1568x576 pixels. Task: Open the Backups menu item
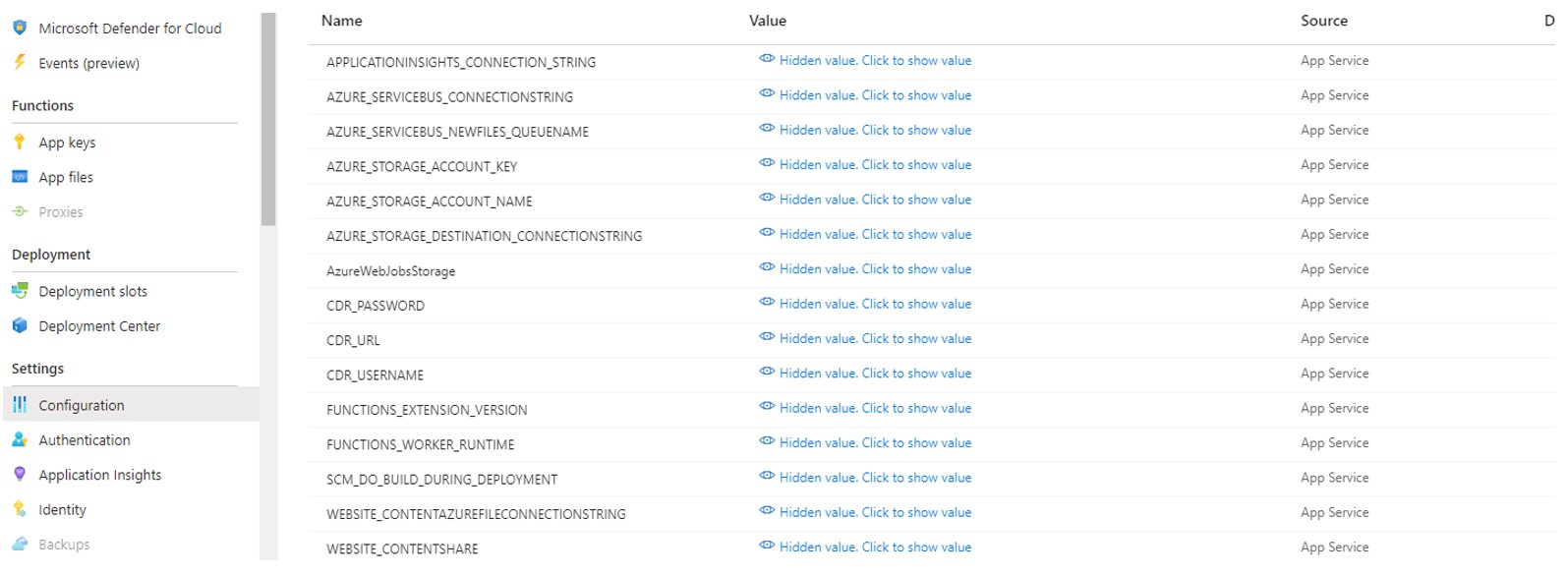tap(64, 545)
